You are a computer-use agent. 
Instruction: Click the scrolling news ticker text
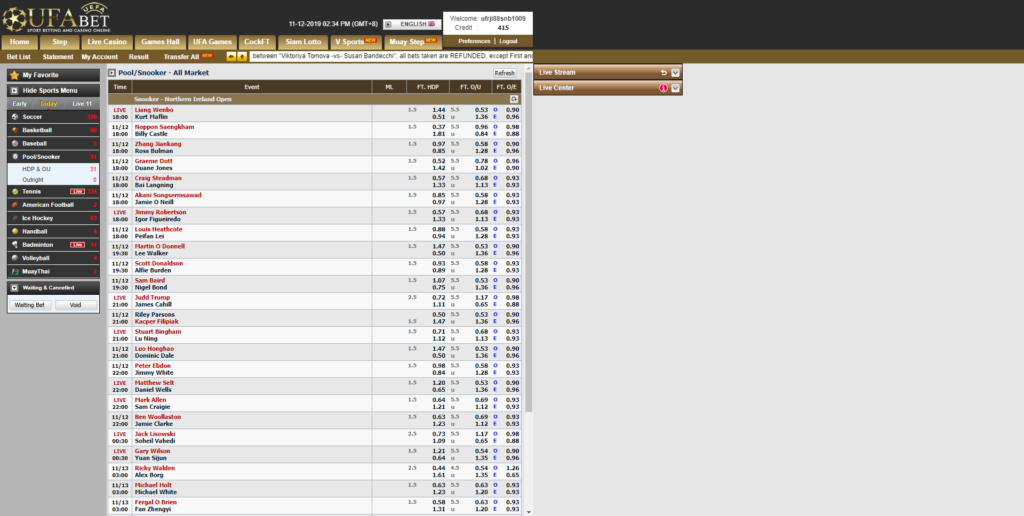pos(392,57)
